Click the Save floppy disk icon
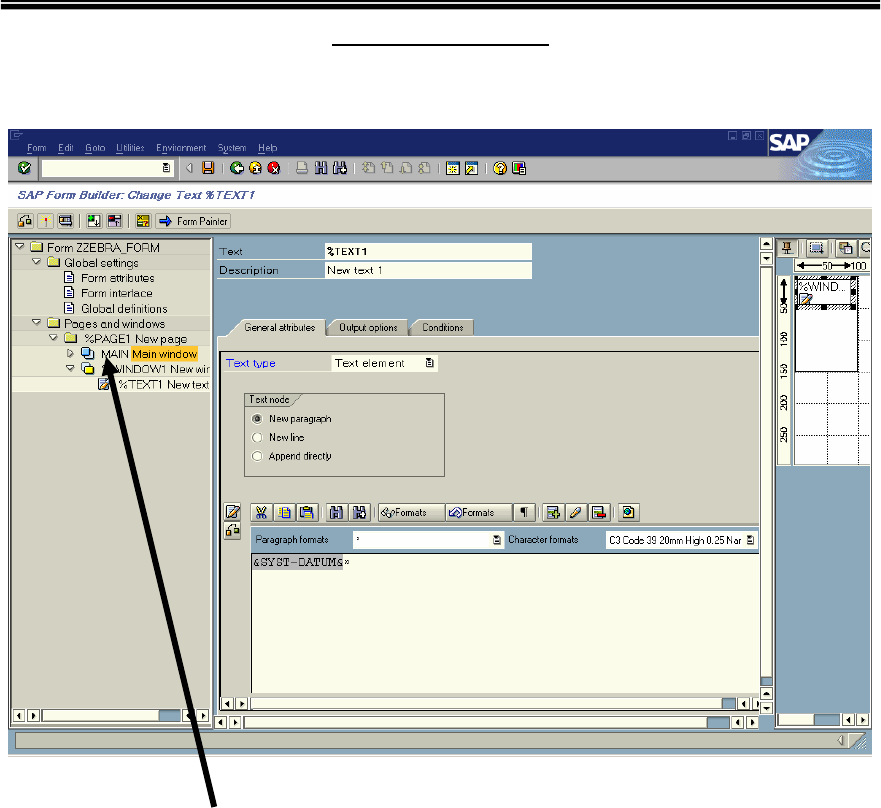This screenshot has width=881, height=808. (208, 167)
